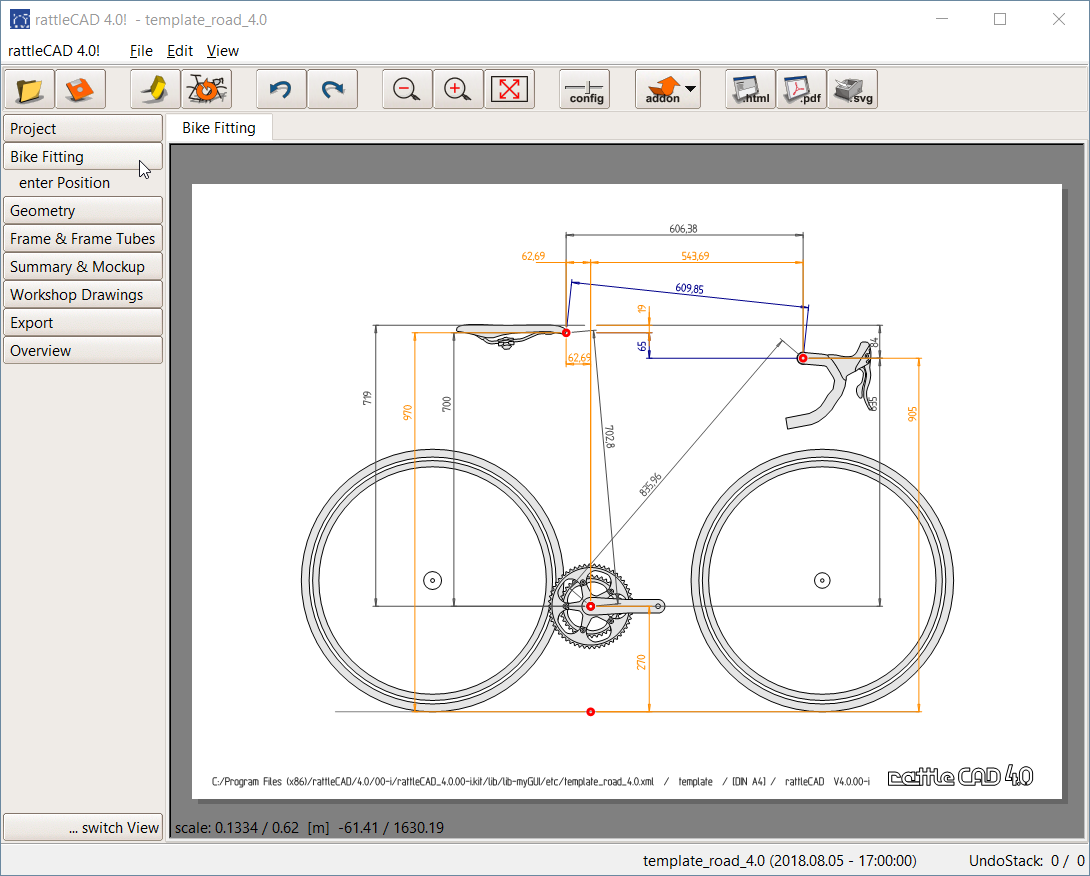Open Summary & Mockup section

click(x=83, y=267)
